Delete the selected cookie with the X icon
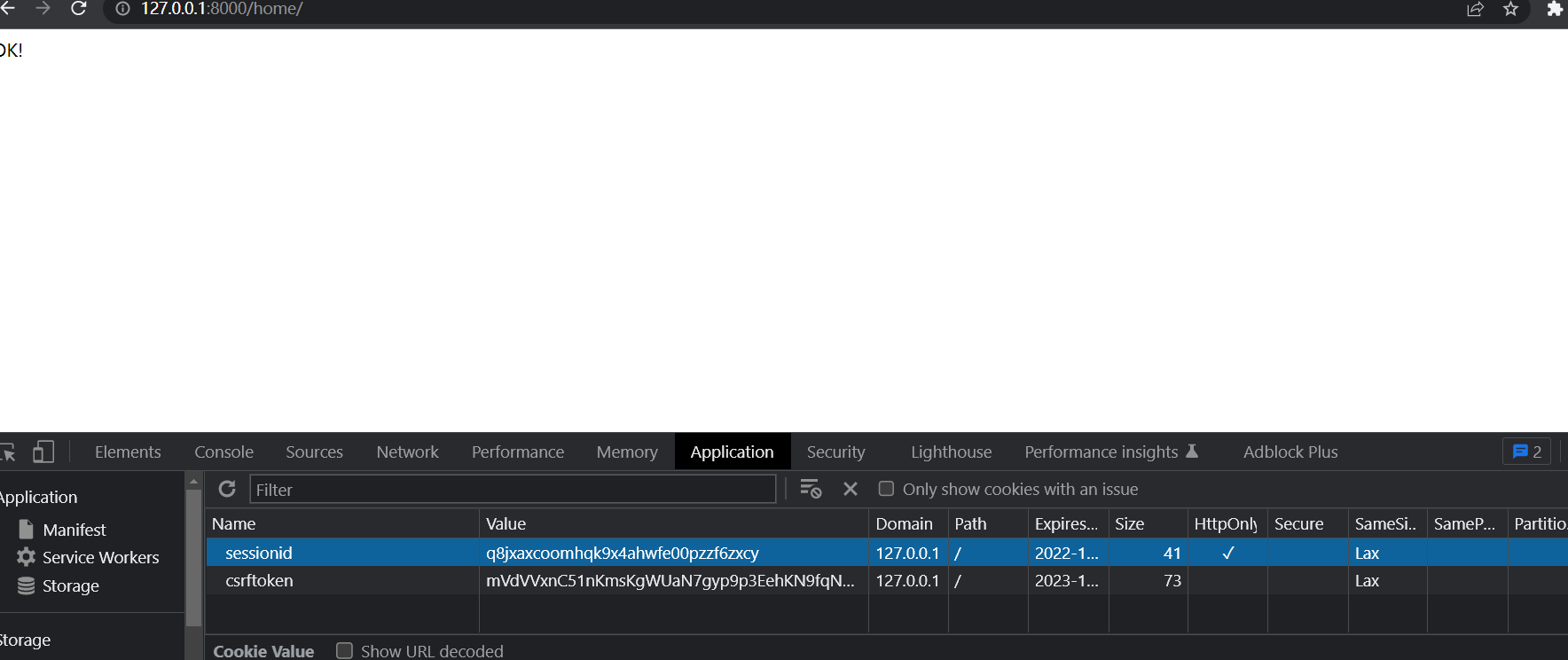Image resolution: width=1568 pixels, height=660 pixels. [x=851, y=489]
